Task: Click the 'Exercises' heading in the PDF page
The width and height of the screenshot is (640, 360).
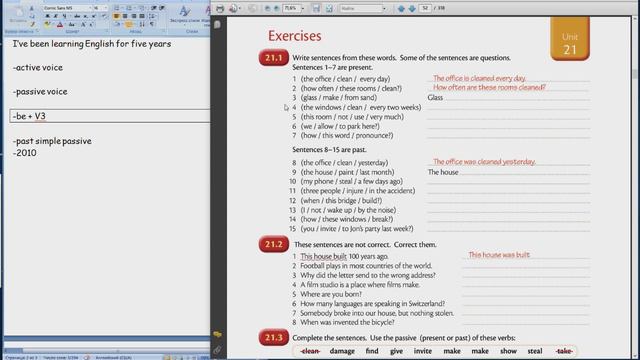Action: [294, 36]
